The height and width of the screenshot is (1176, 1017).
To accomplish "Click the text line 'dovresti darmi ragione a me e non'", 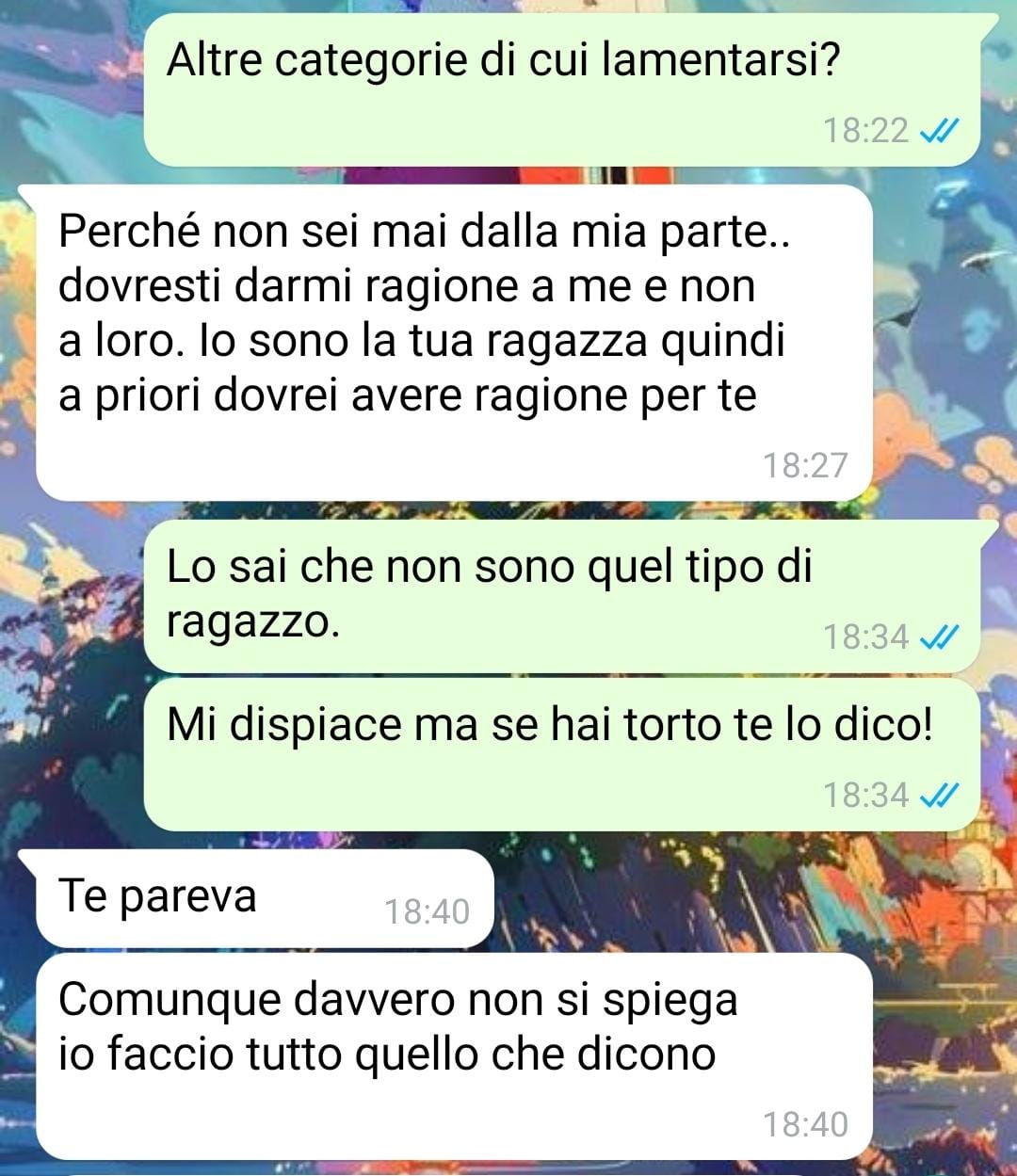I will point(407,286).
